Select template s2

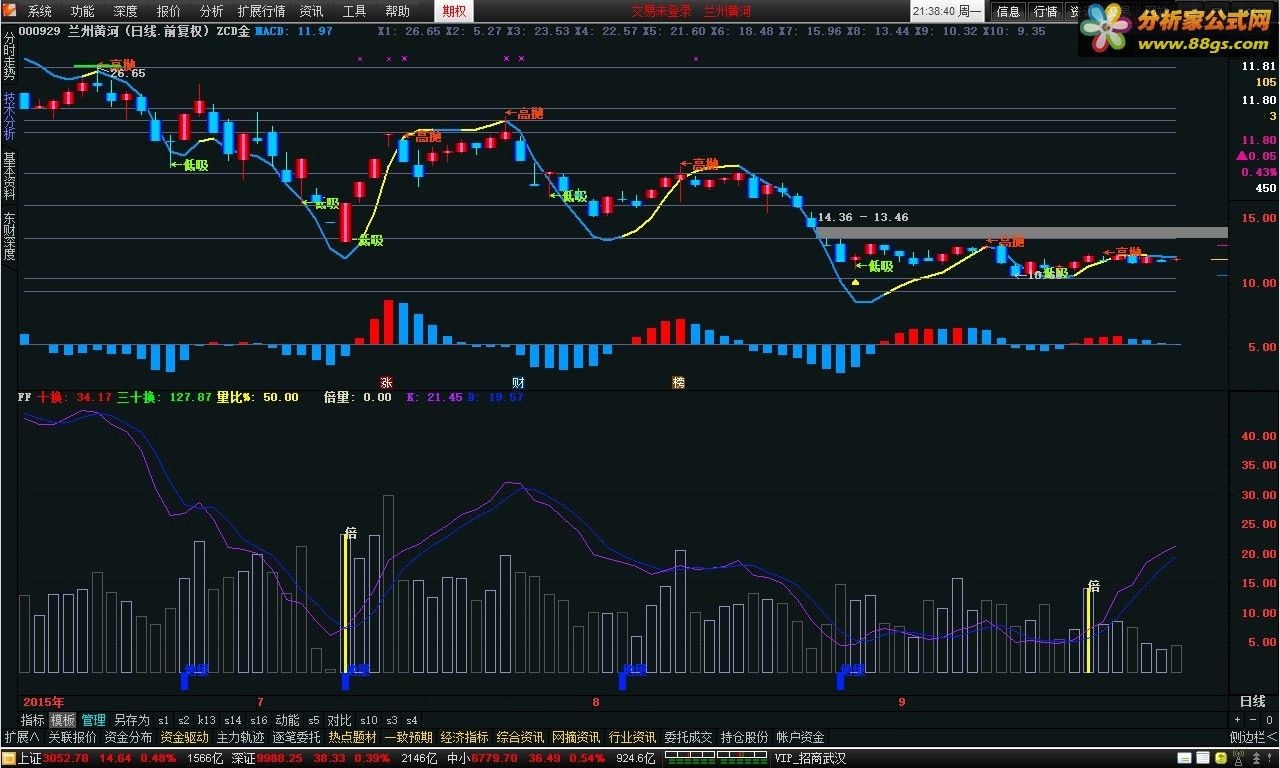(x=184, y=720)
